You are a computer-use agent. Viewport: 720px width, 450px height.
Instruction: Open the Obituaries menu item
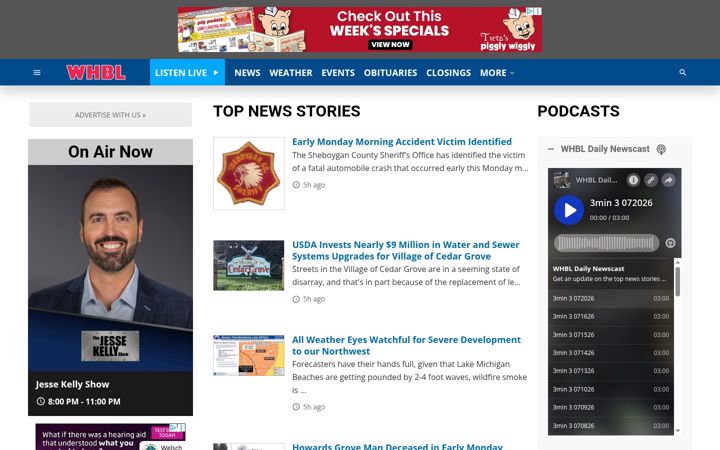coord(390,73)
